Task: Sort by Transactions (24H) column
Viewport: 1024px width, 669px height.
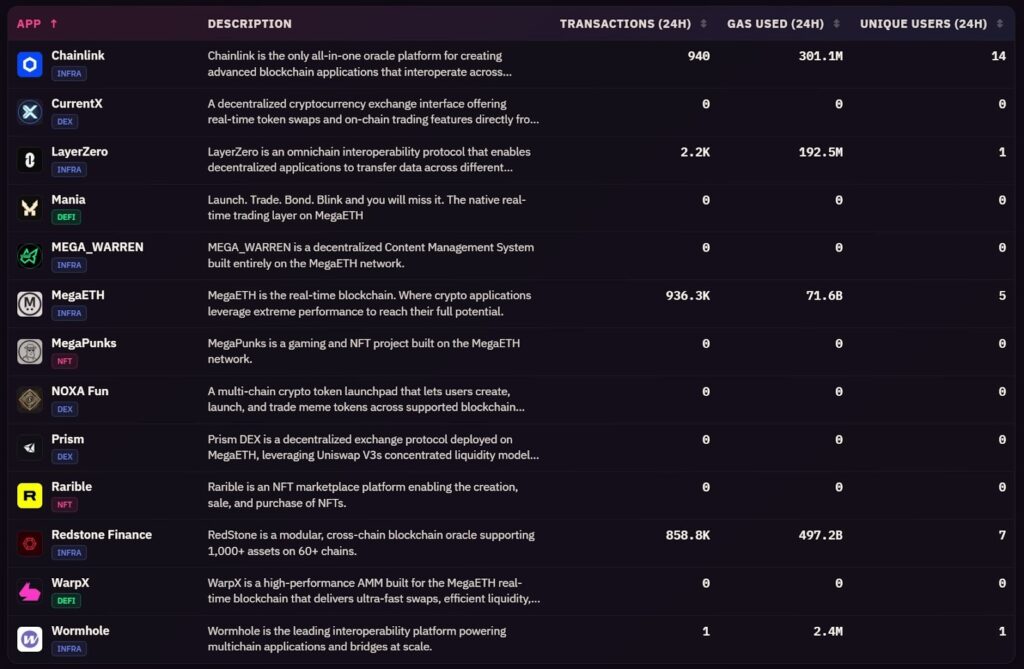Action: [631, 24]
